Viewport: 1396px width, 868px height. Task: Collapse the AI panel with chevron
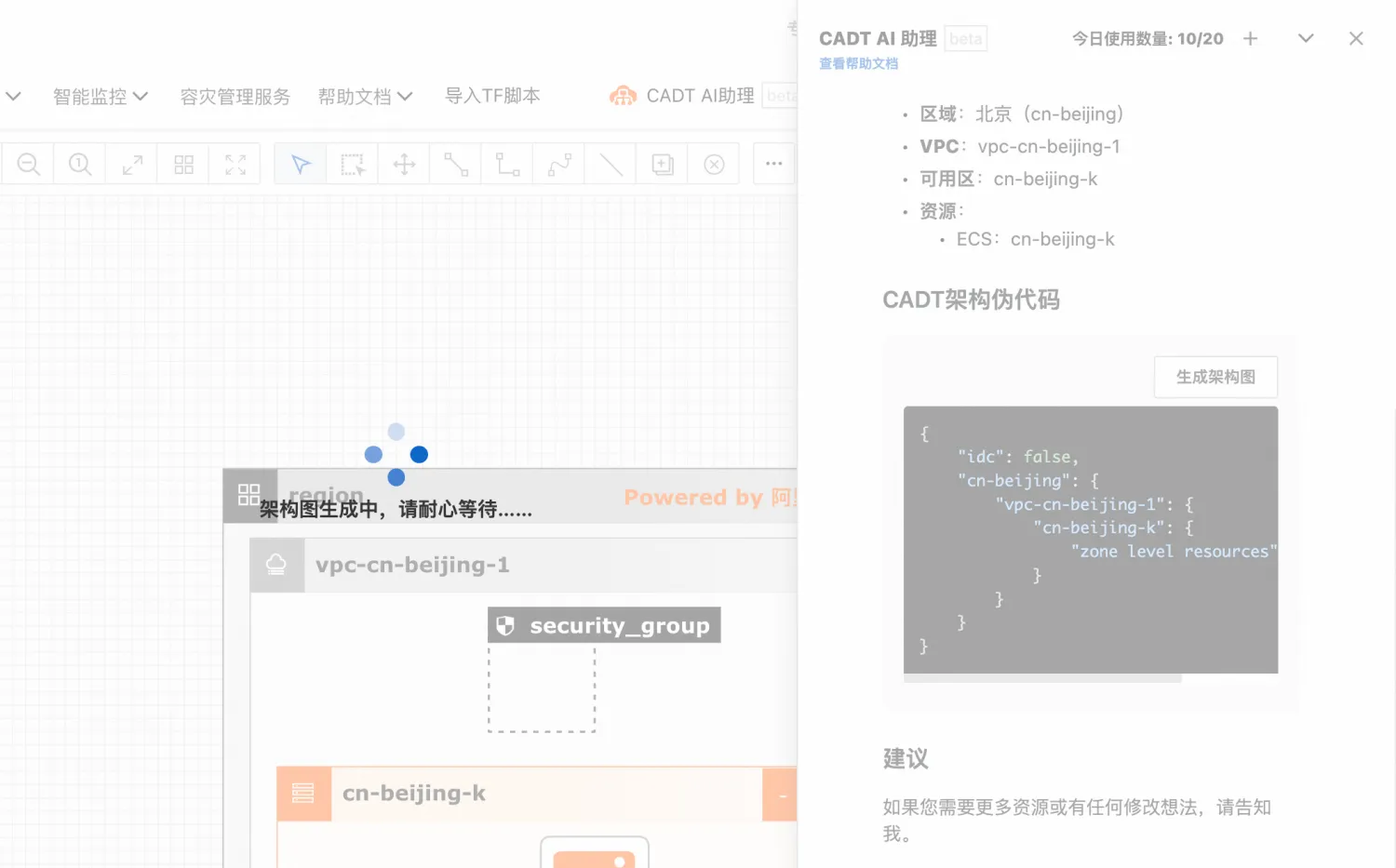tap(1306, 38)
